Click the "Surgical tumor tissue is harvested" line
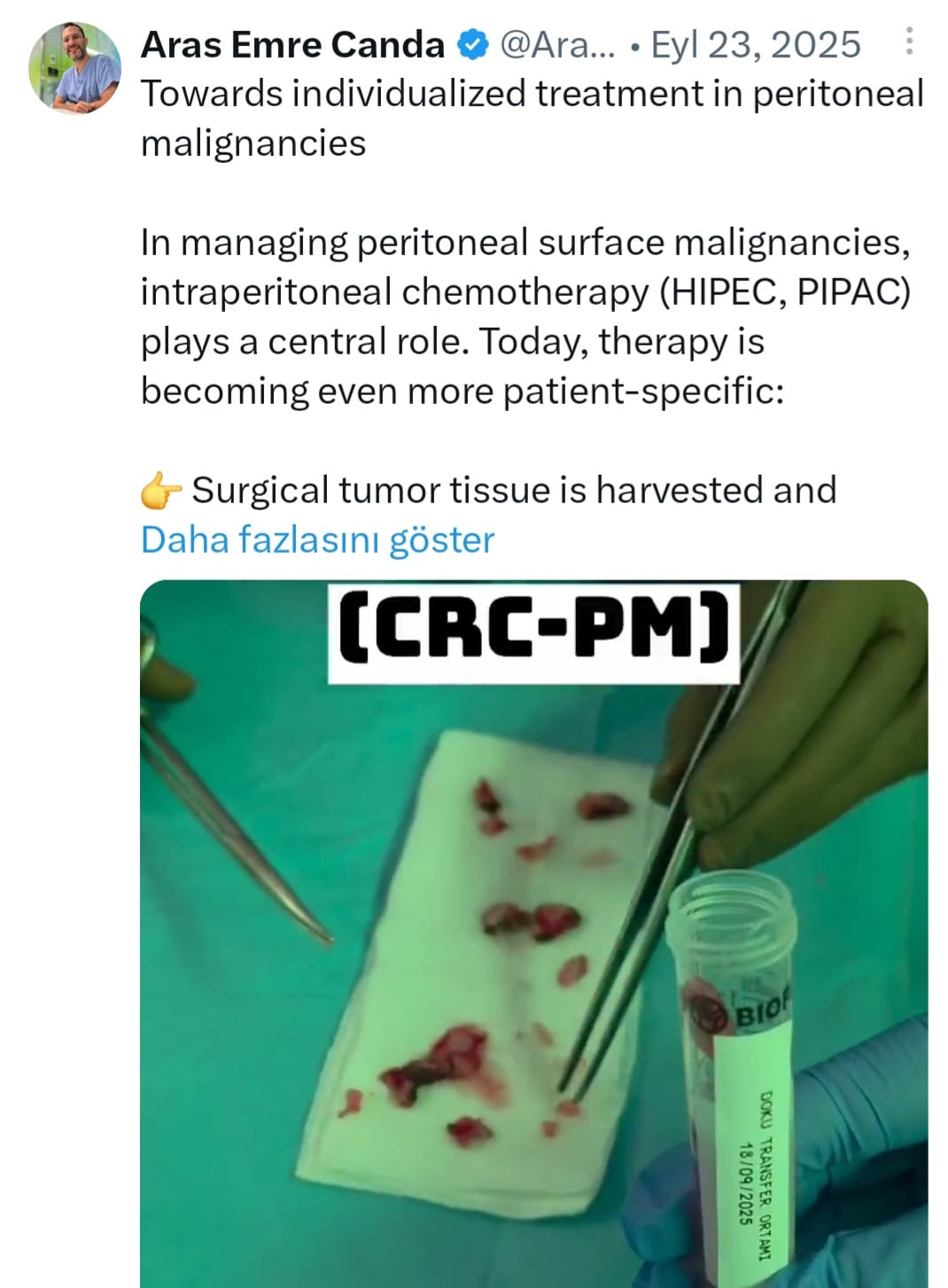Image resolution: width=948 pixels, height=1288 pixels. click(514, 490)
